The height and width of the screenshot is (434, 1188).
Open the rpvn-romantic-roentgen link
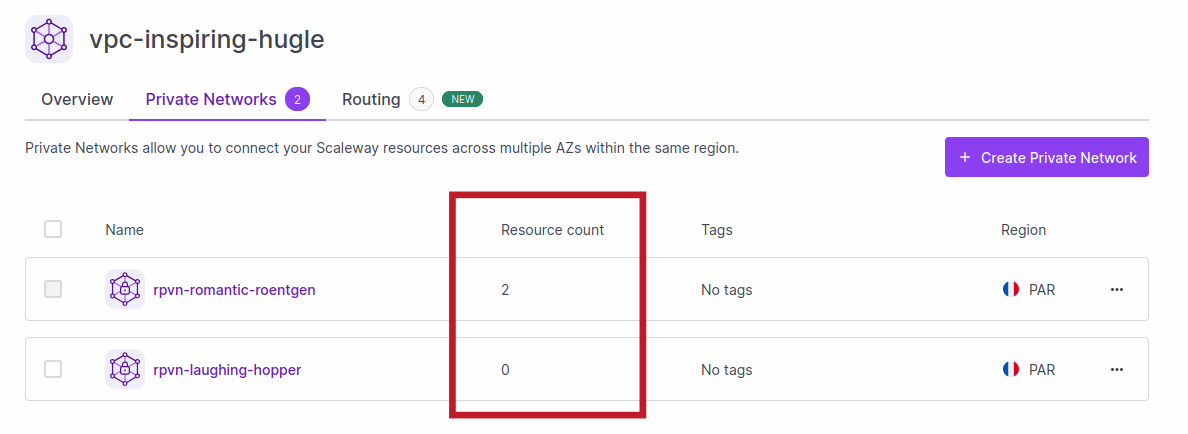pos(234,289)
